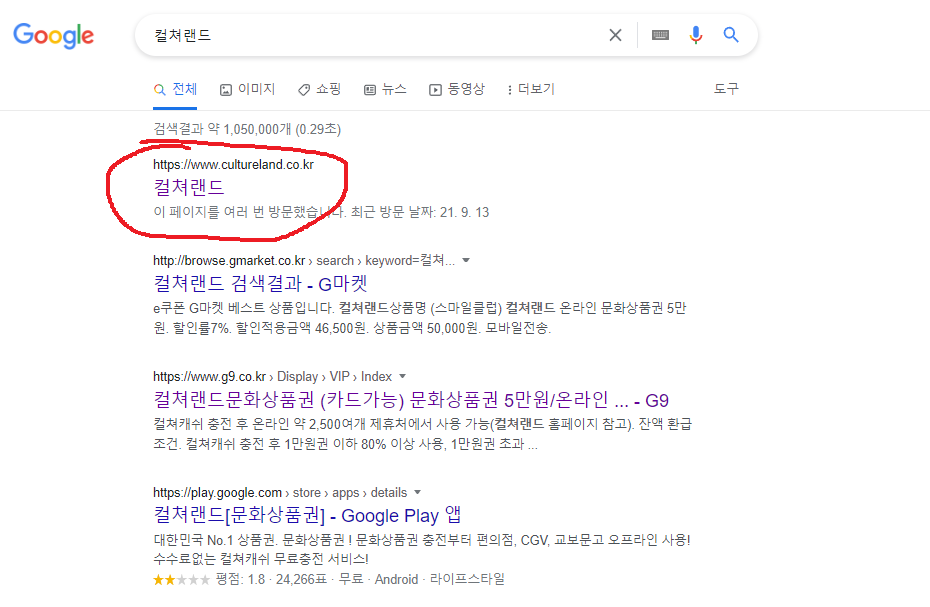Switch to the 동영상 tab

[x=457, y=89]
